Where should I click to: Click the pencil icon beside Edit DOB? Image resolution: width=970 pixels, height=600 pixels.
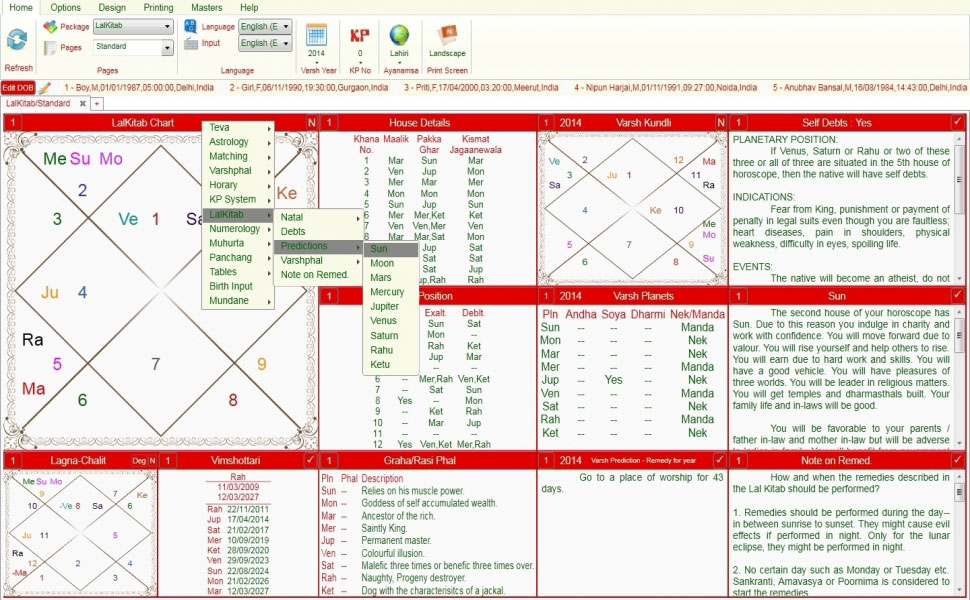point(45,88)
